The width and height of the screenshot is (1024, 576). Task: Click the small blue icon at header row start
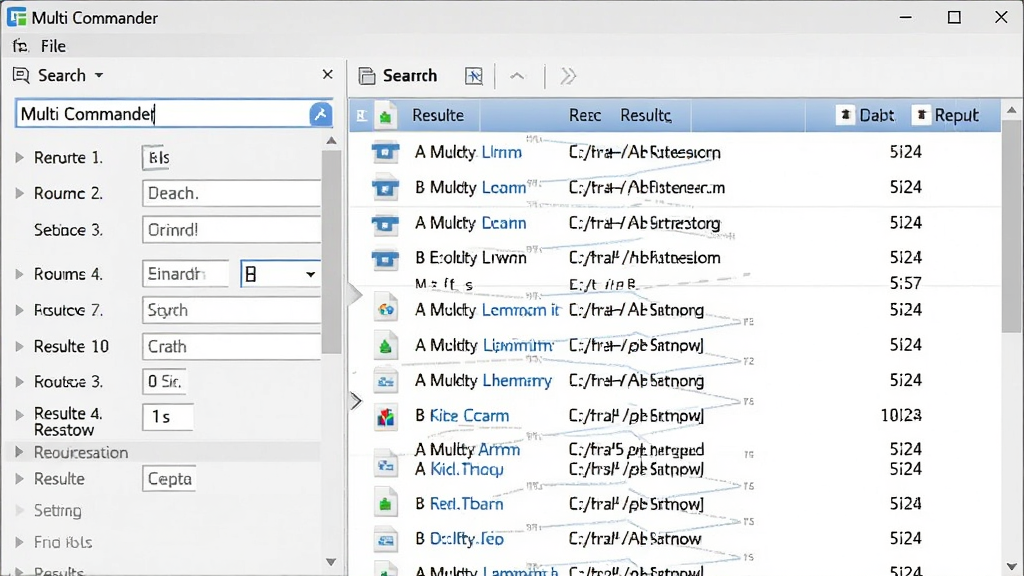pos(361,116)
